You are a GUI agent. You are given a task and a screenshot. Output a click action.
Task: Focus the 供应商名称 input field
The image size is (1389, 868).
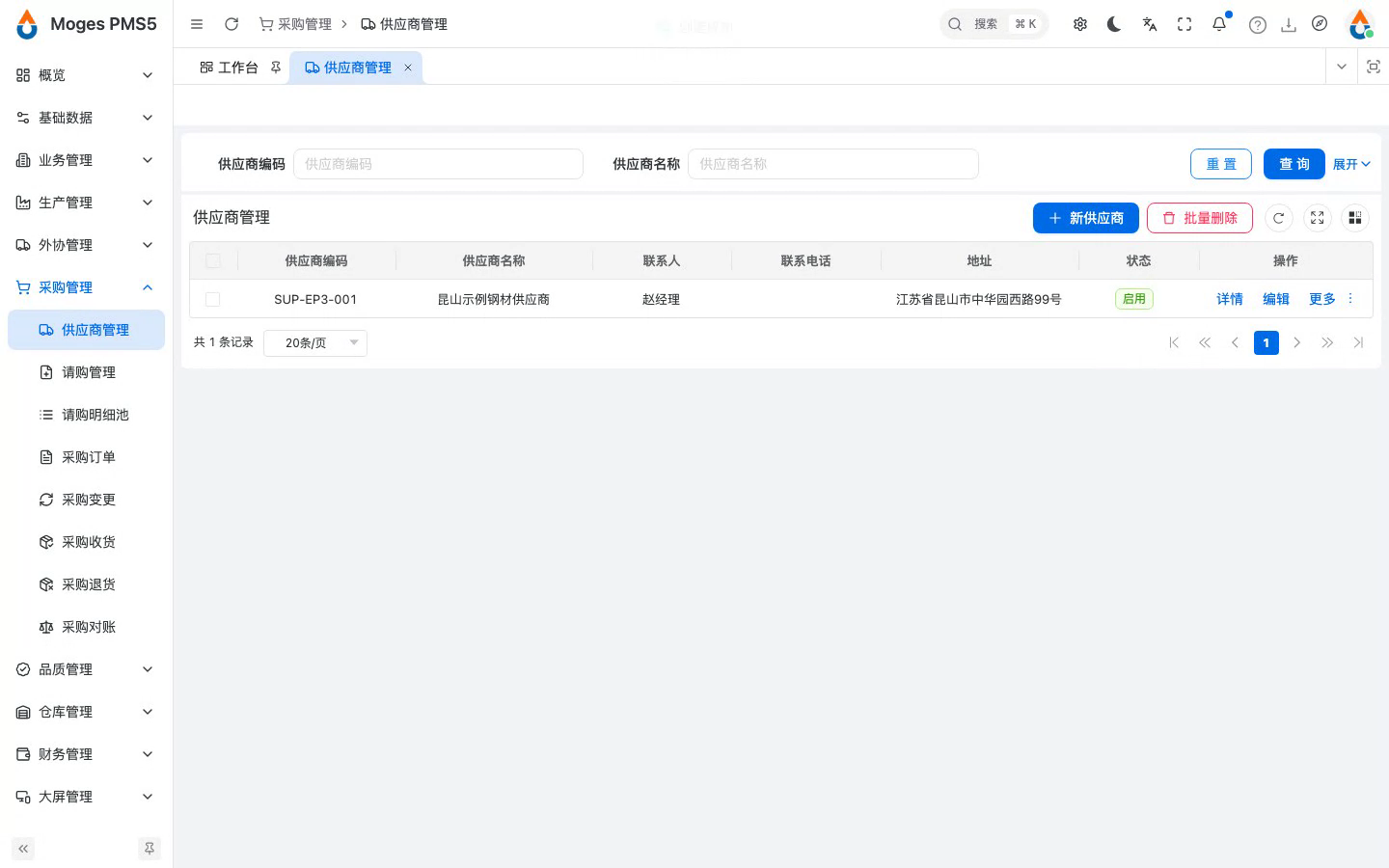(x=833, y=164)
